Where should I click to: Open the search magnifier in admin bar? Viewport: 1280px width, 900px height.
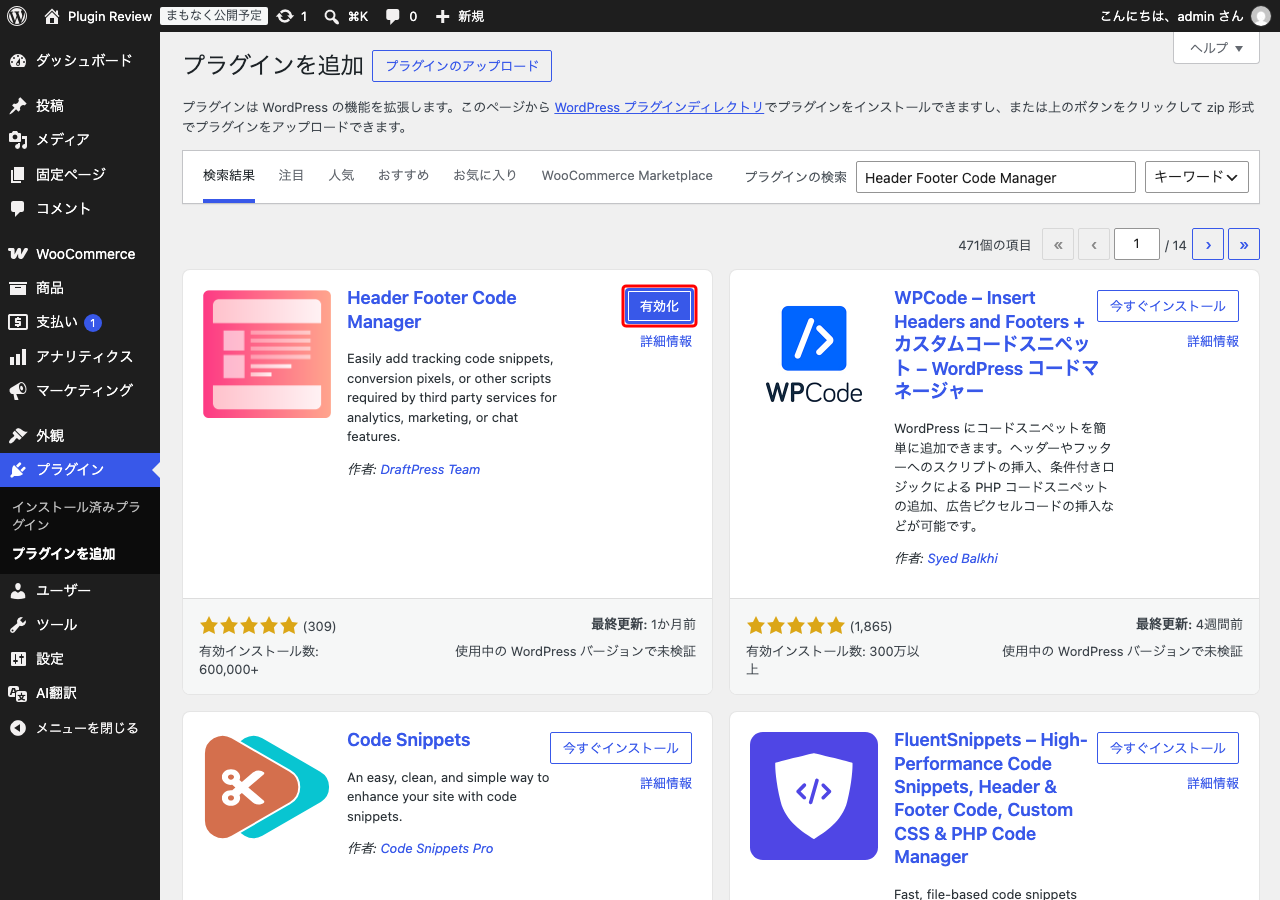click(x=332, y=16)
